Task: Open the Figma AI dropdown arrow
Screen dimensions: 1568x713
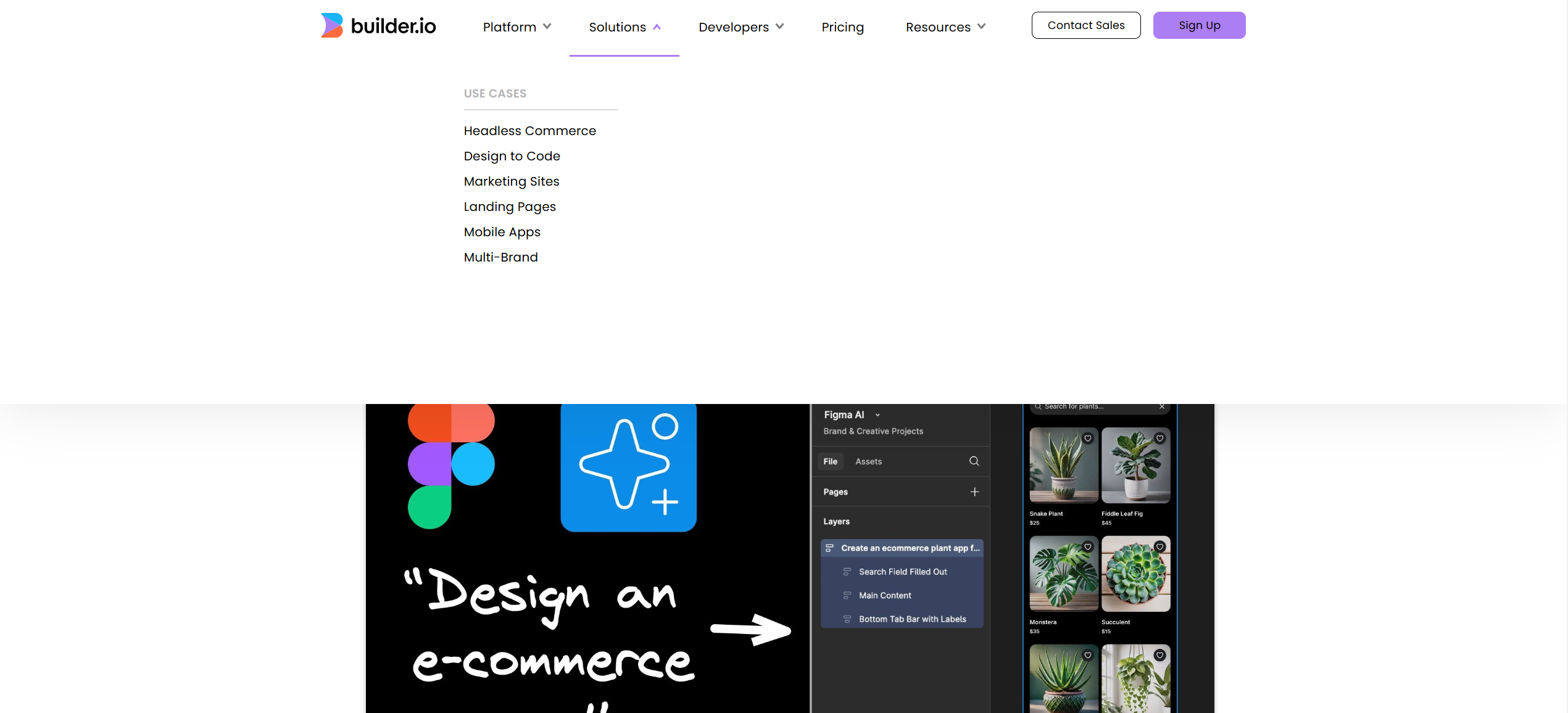Action: pyautogui.click(x=877, y=415)
